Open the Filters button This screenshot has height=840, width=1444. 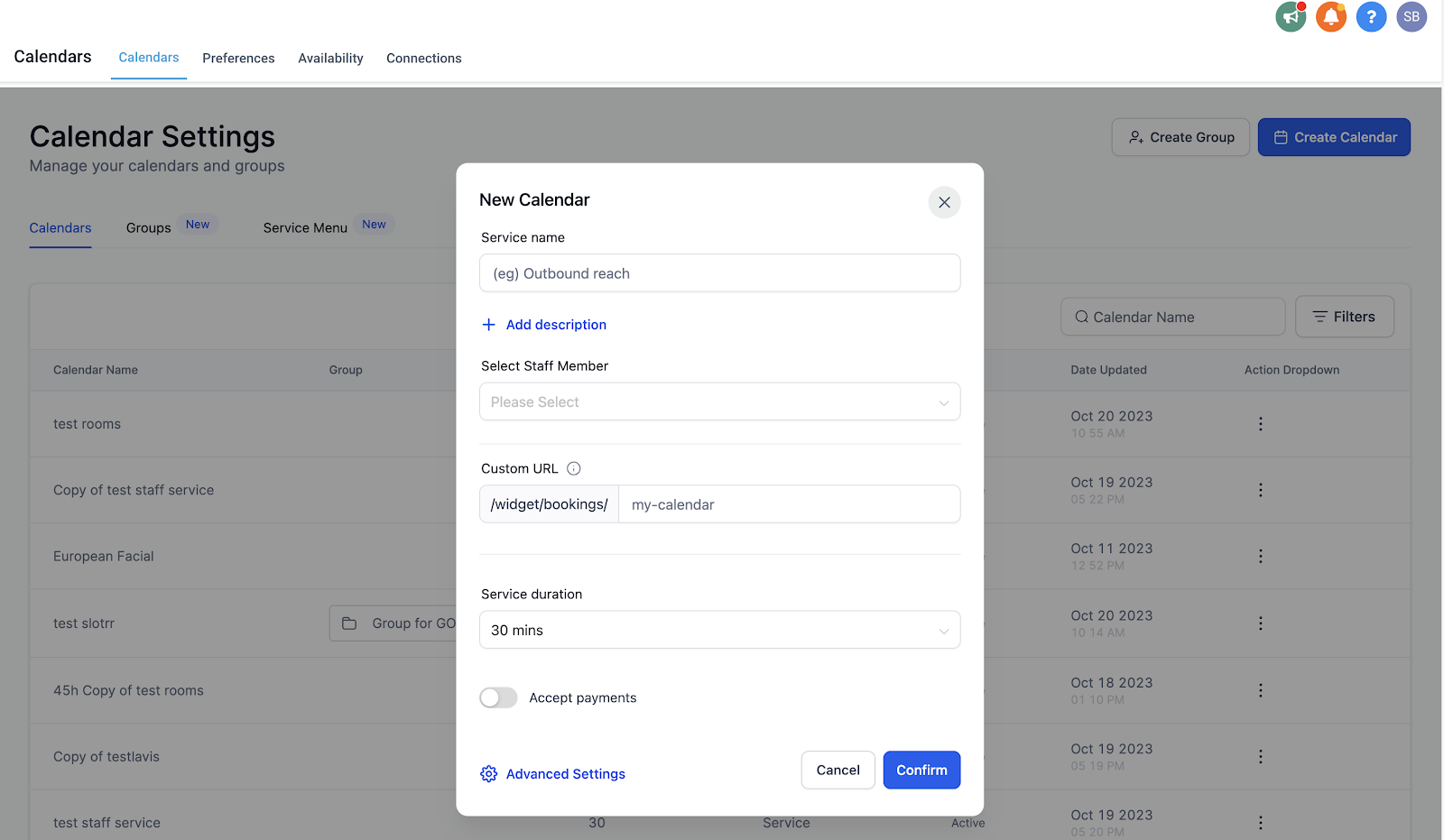[x=1344, y=317]
